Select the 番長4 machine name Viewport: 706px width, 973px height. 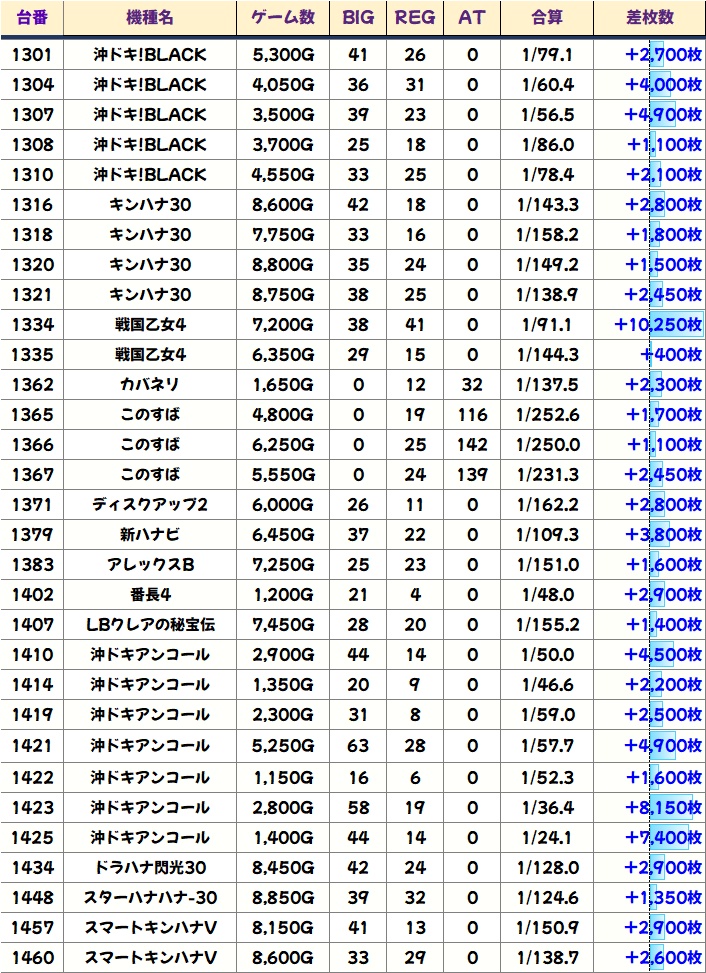(150, 594)
